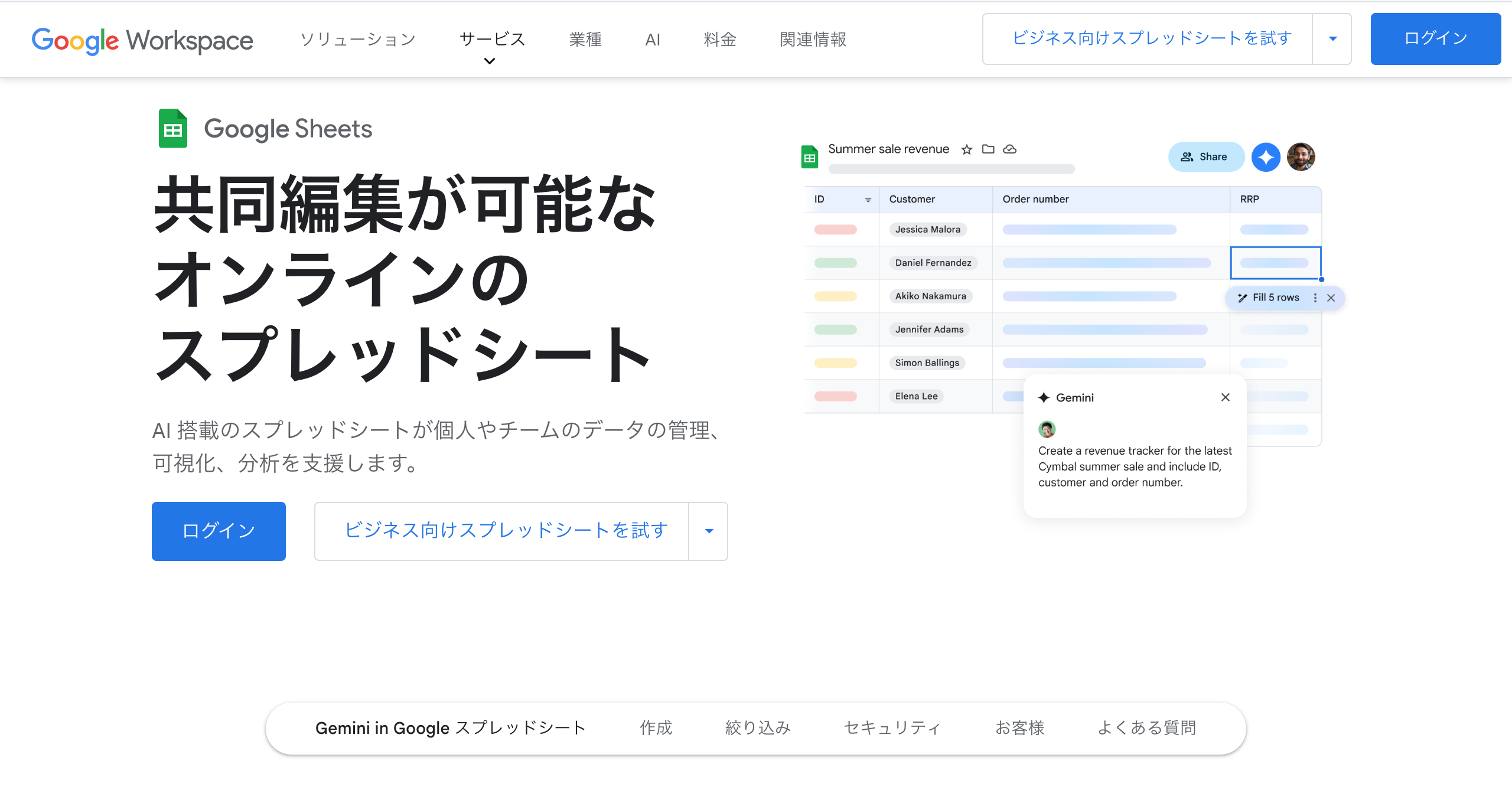
Task: Click the small Sheets icon in illustration header
Action: point(810,157)
